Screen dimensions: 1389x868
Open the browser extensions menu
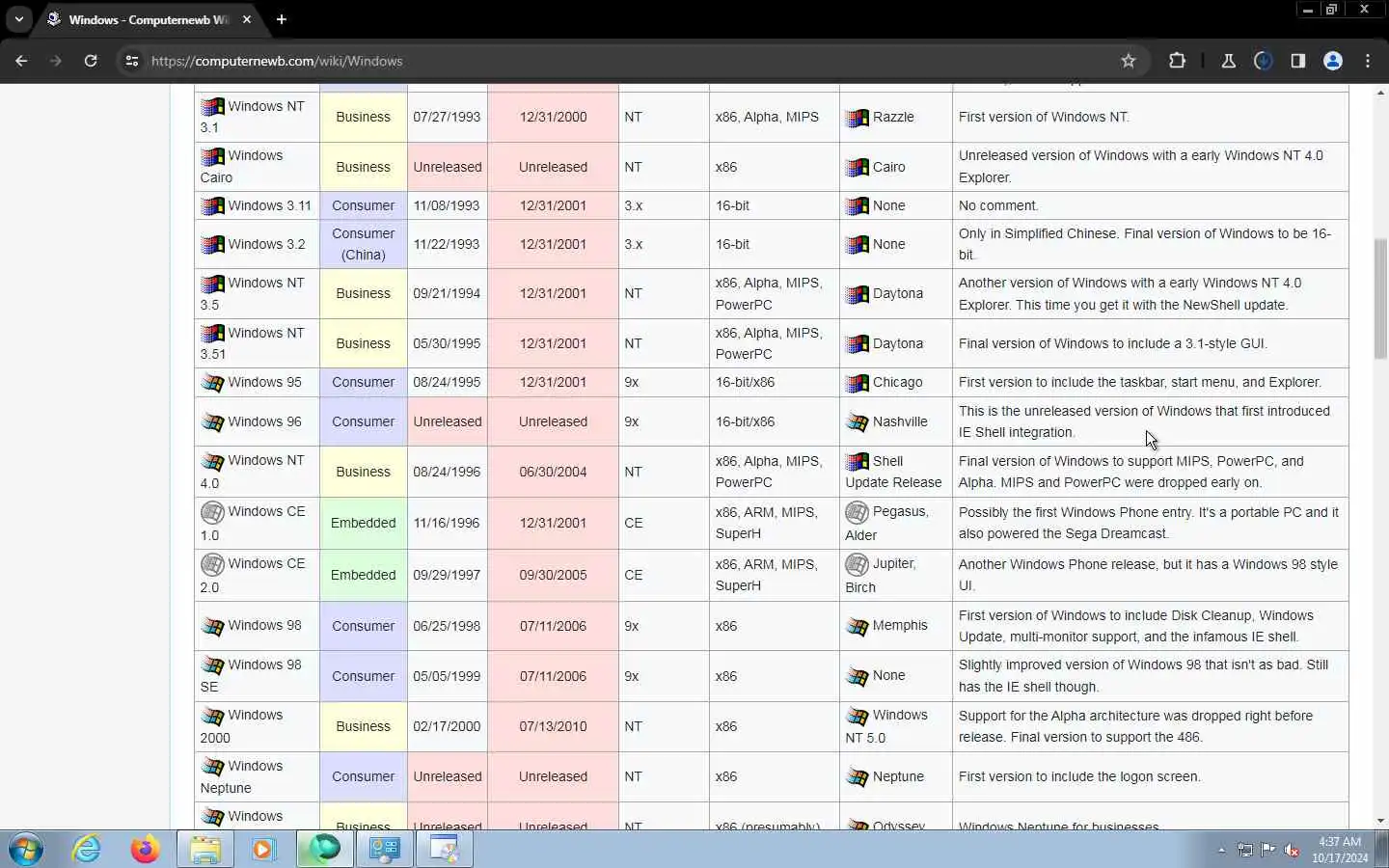(1177, 61)
